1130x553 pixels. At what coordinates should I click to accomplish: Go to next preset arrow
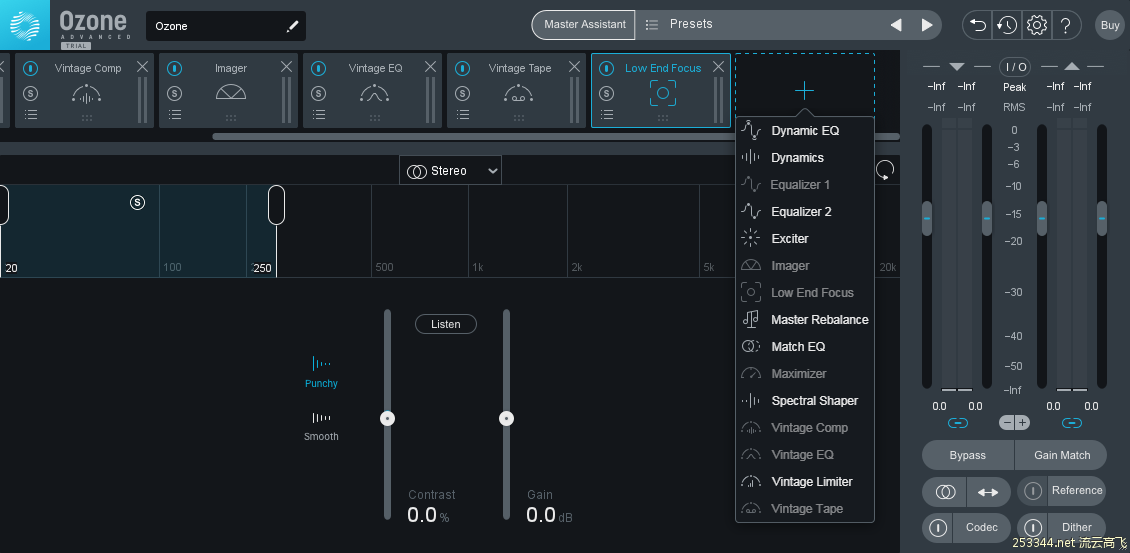click(x=927, y=25)
